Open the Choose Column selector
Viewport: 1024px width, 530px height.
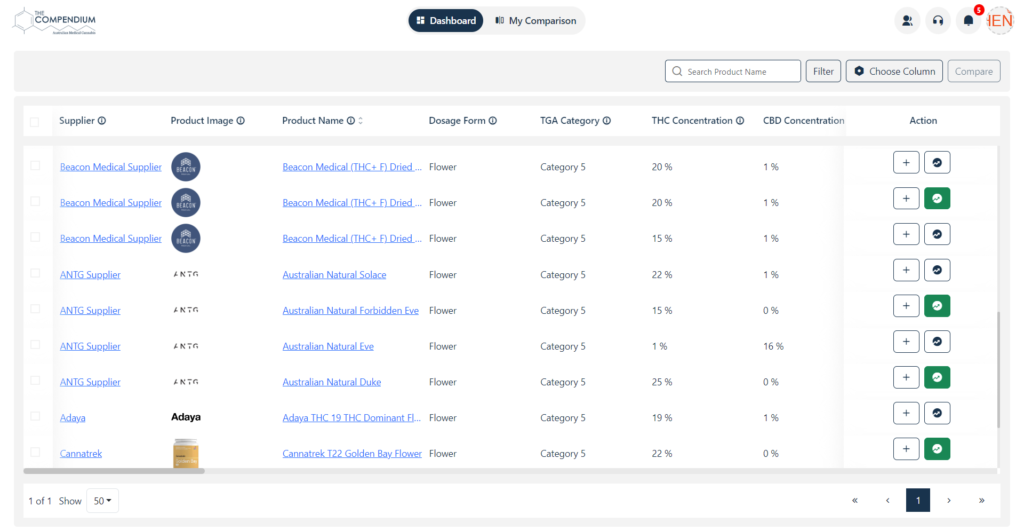(x=894, y=71)
